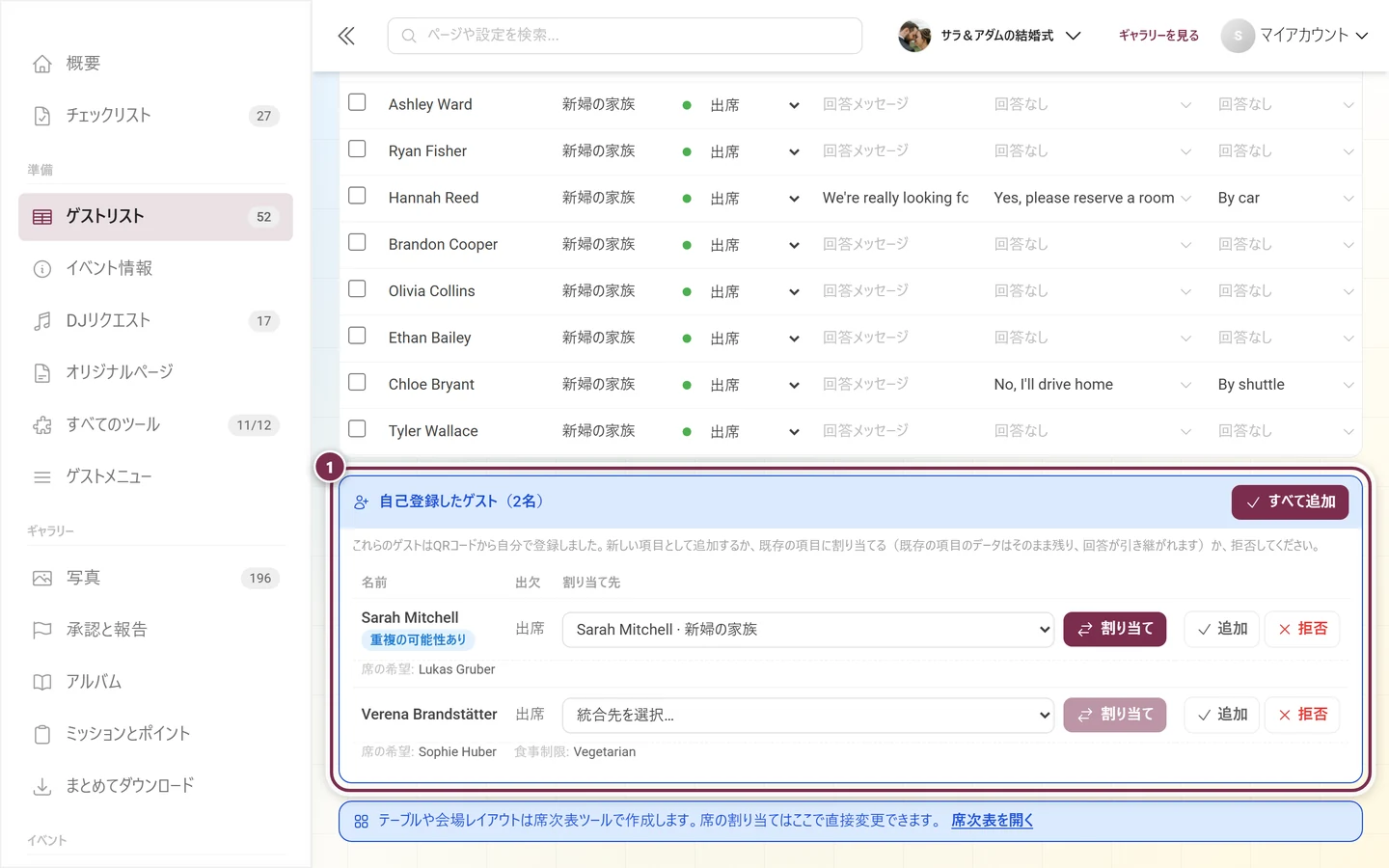Click the ゲストリスト table icon
This screenshot has height=868, width=1389.
click(42, 217)
